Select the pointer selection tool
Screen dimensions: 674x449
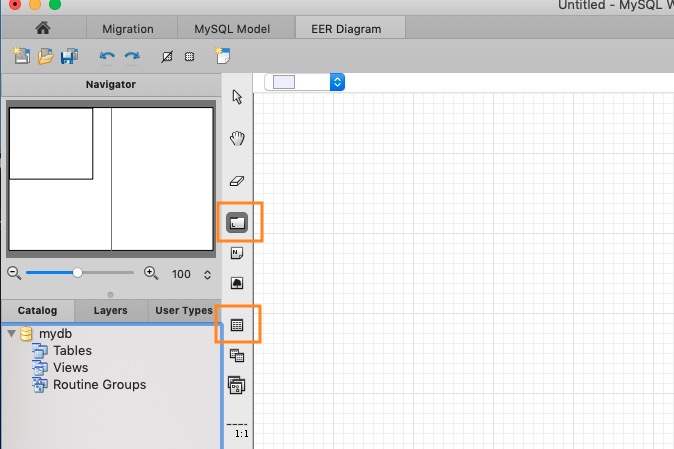237,97
